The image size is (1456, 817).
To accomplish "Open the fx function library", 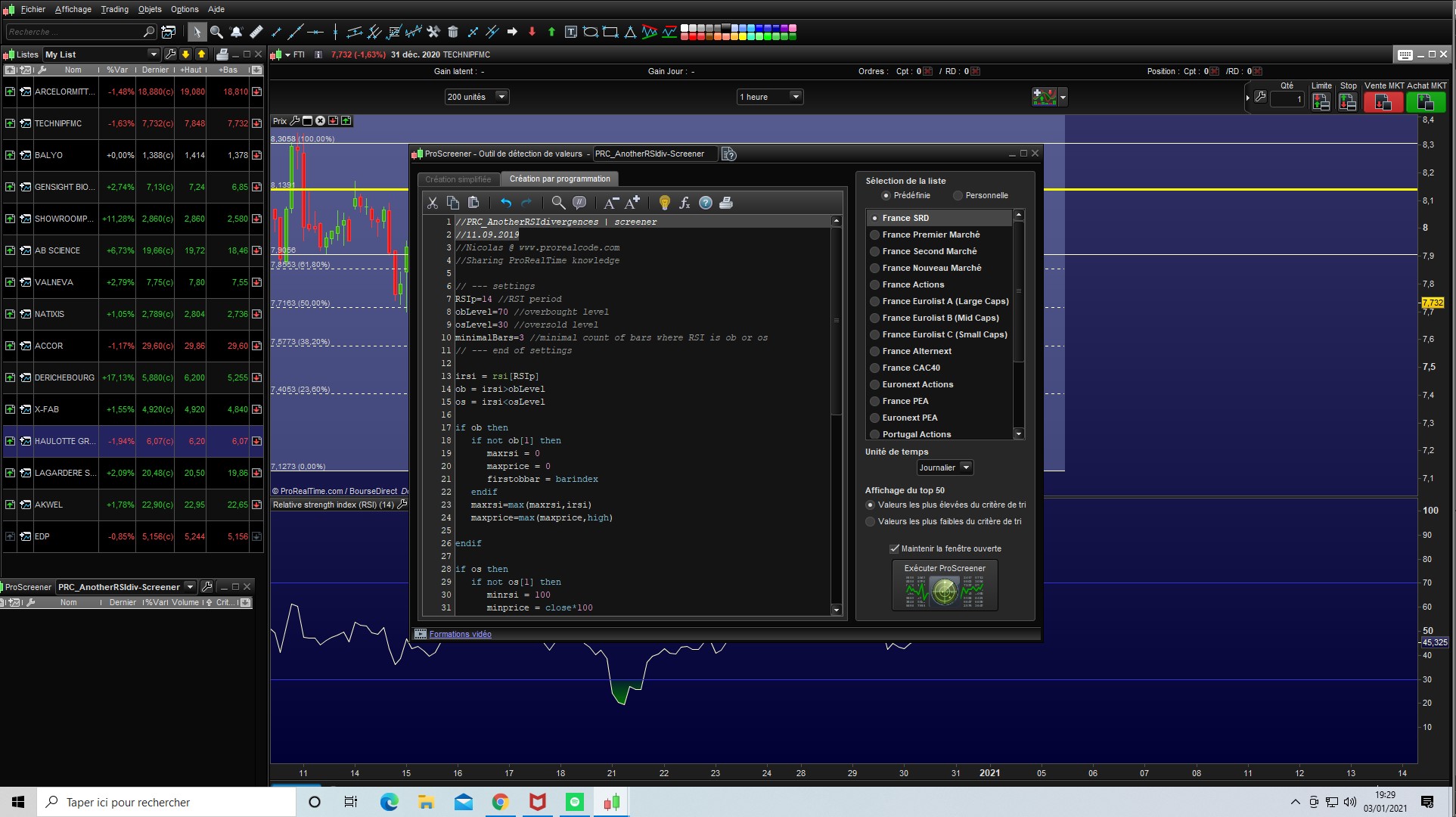I will (685, 203).
